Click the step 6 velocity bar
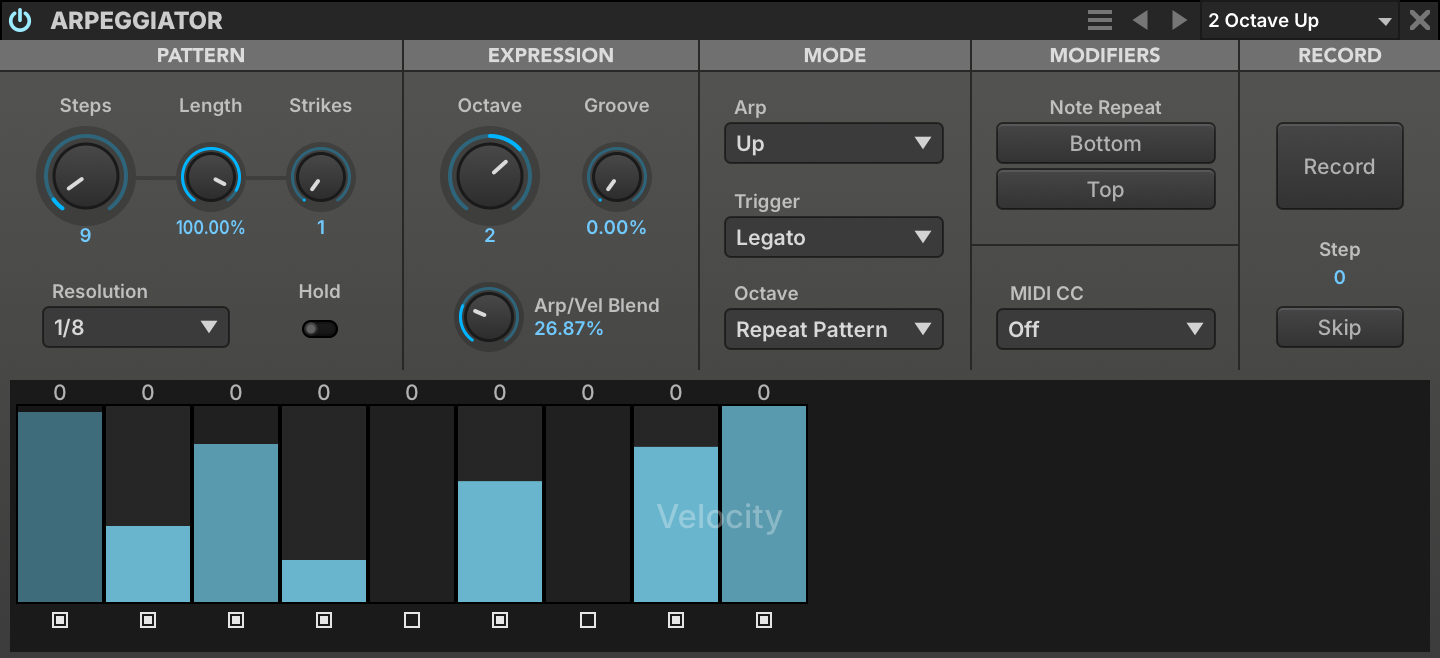This screenshot has height=658, width=1440. [500, 541]
